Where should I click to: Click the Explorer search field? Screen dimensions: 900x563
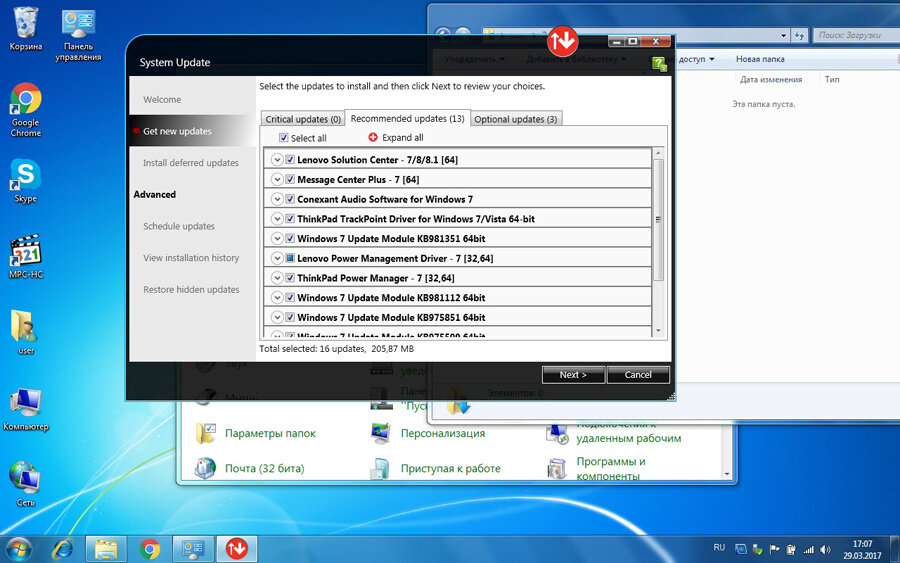[855, 35]
